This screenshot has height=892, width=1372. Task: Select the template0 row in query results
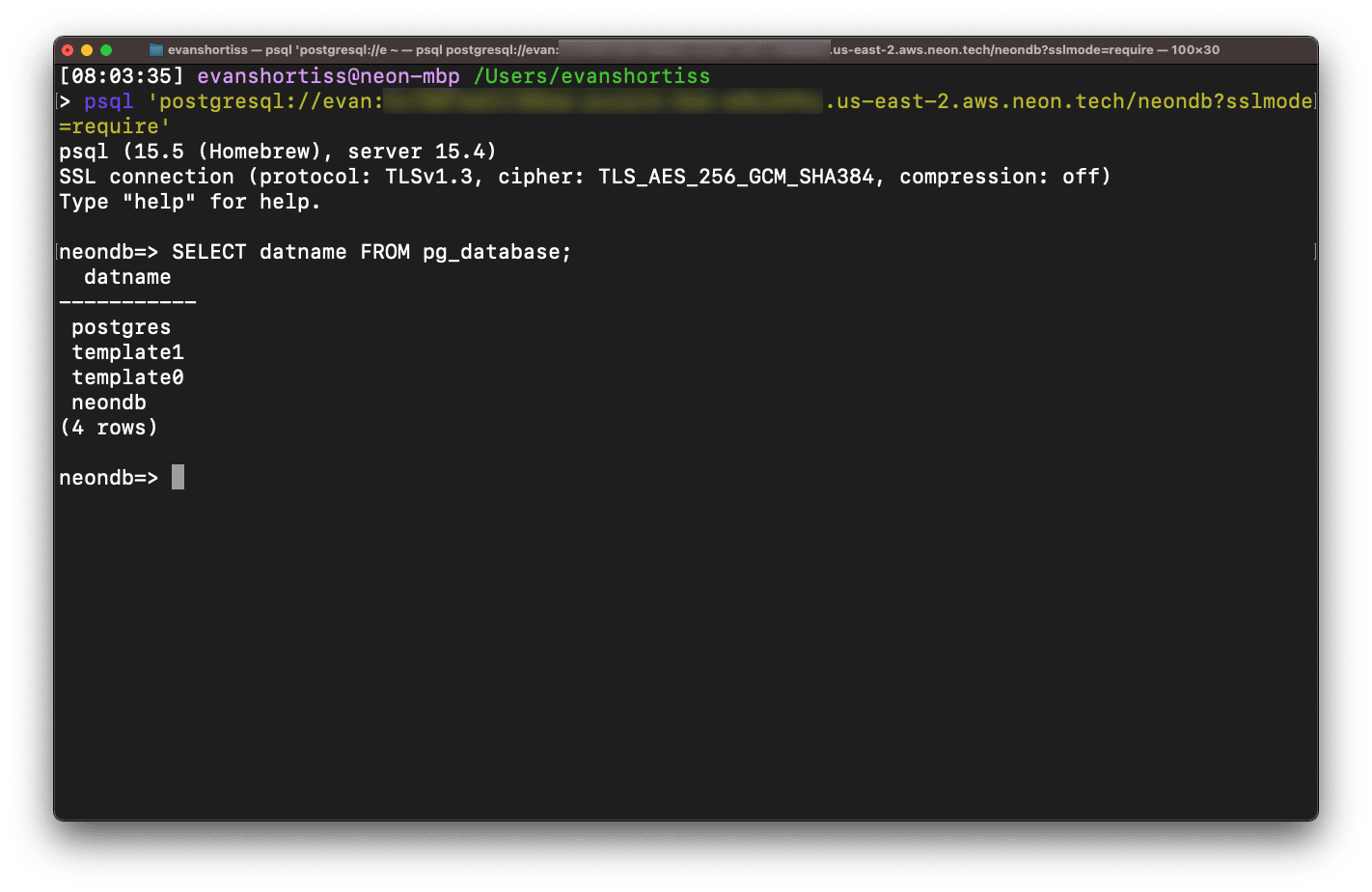127,376
